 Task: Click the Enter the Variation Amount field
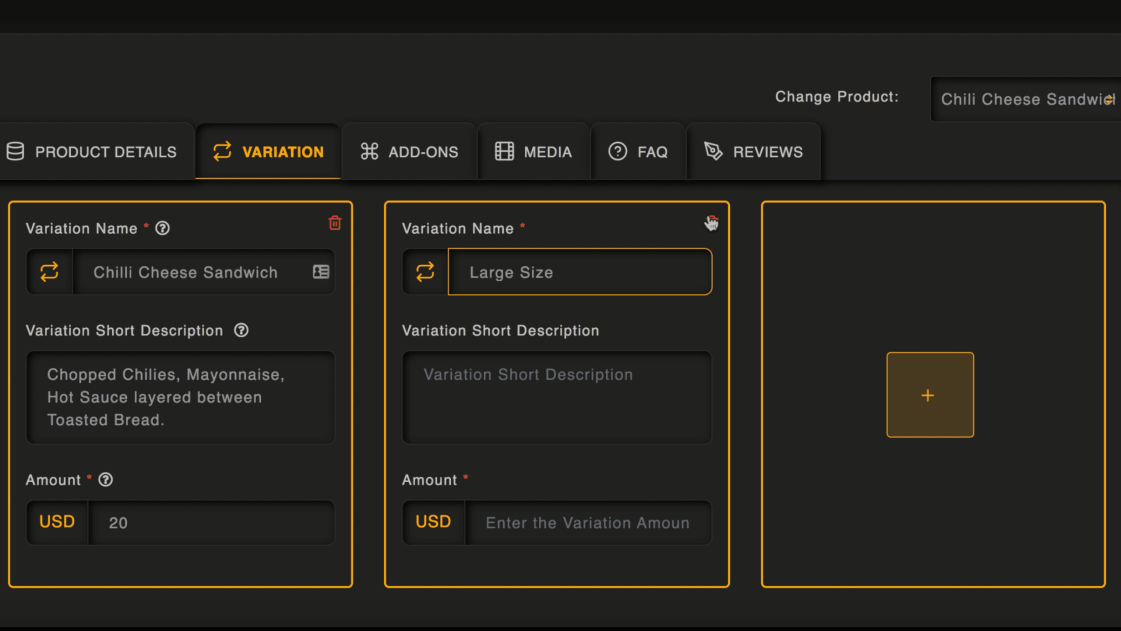587,523
